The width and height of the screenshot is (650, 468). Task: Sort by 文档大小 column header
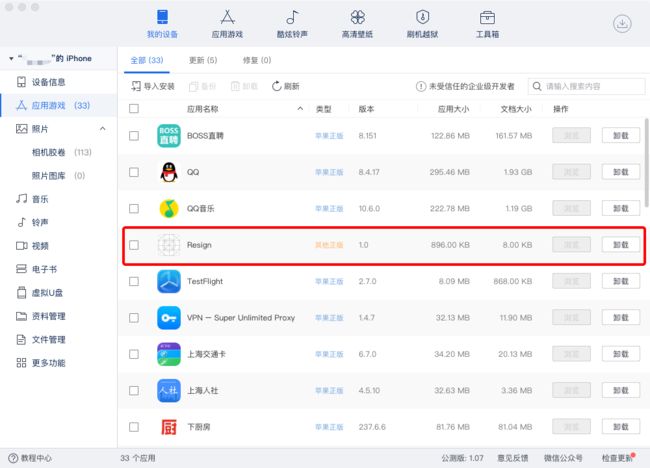516,109
